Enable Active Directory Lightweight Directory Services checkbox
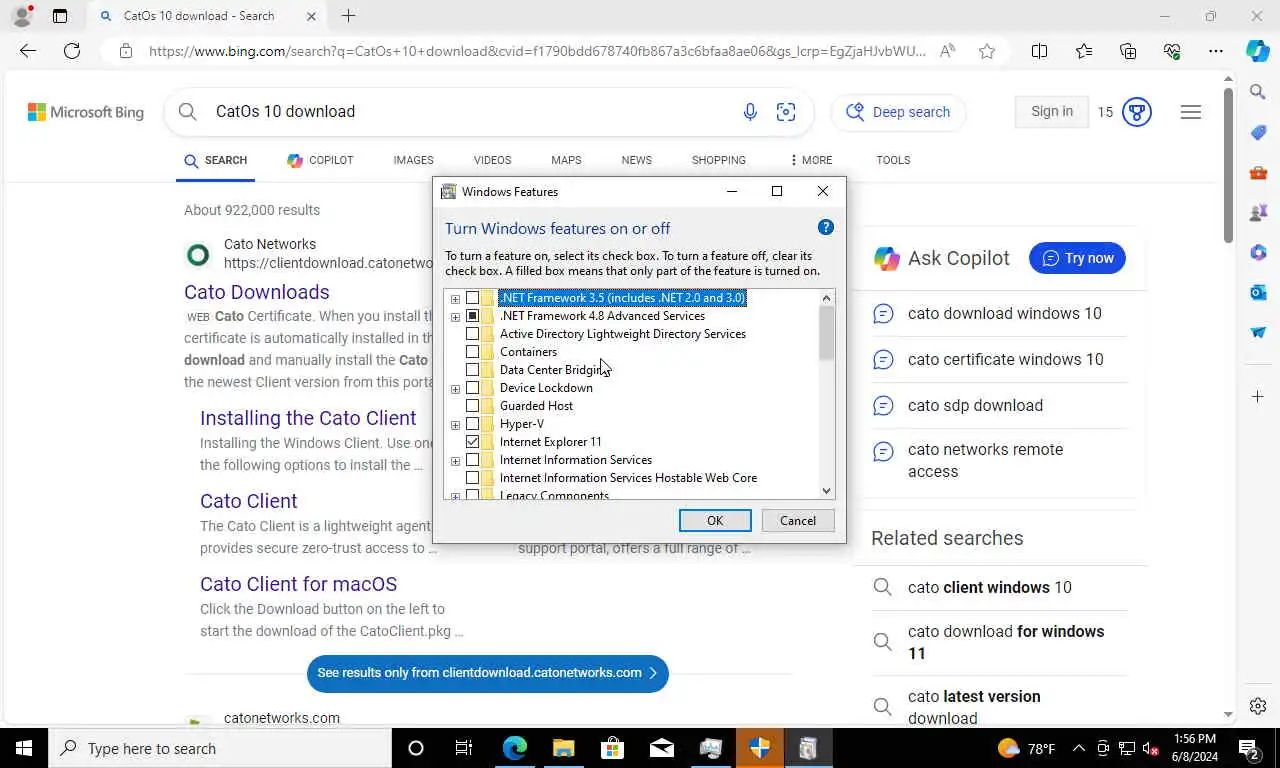 point(472,334)
